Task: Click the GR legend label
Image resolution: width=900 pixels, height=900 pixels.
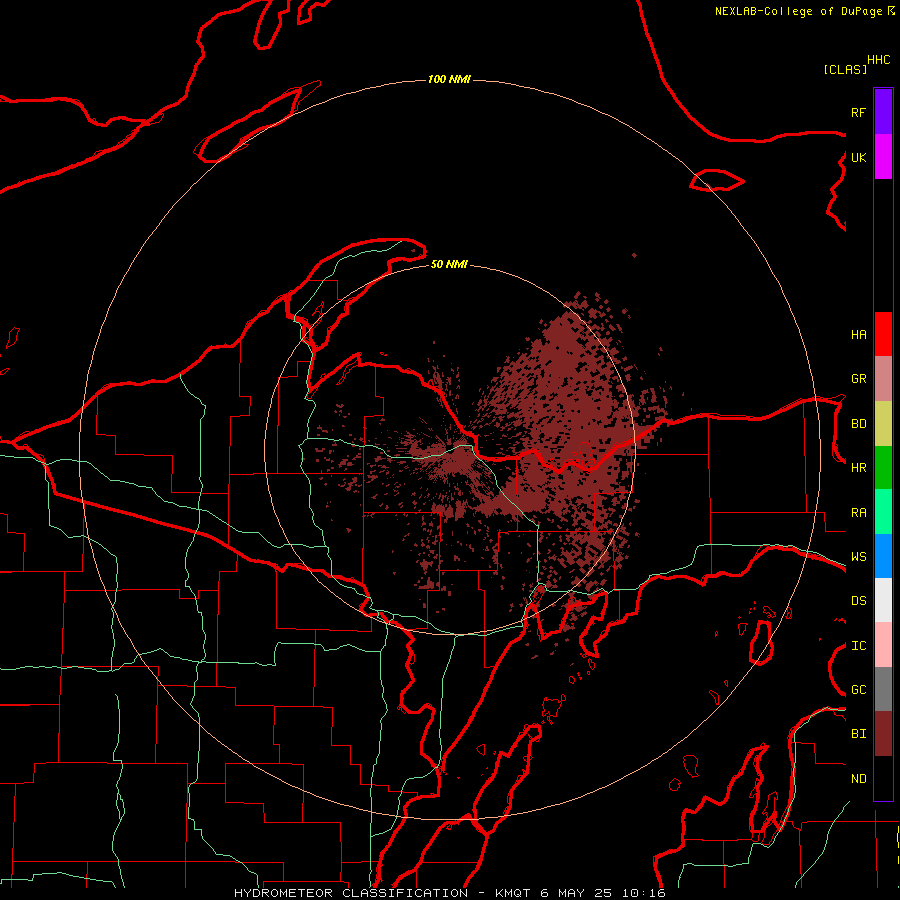Action: click(x=858, y=379)
